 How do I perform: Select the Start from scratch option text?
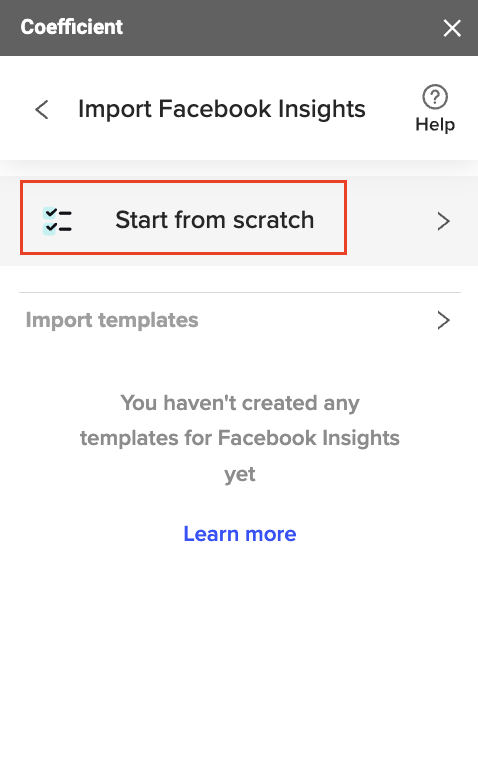click(x=214, y=220)
